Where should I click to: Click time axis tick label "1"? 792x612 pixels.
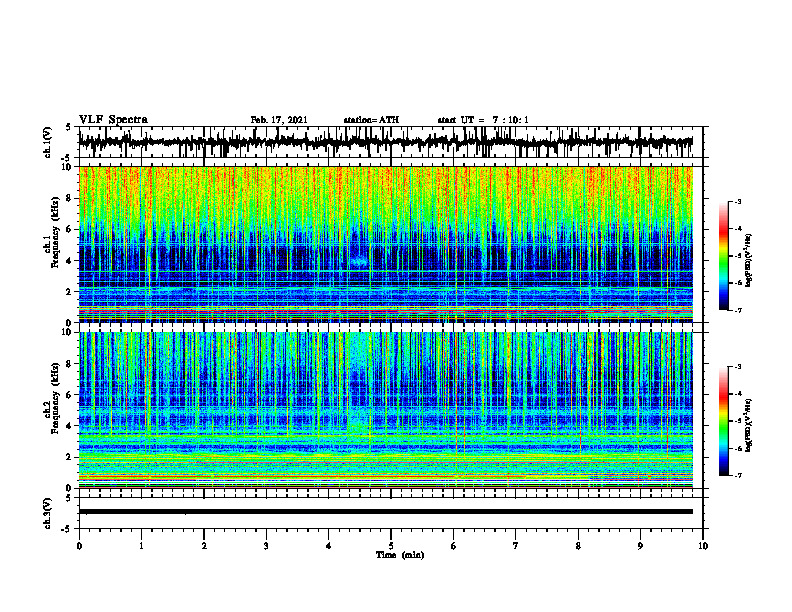[x=141, y=546]
